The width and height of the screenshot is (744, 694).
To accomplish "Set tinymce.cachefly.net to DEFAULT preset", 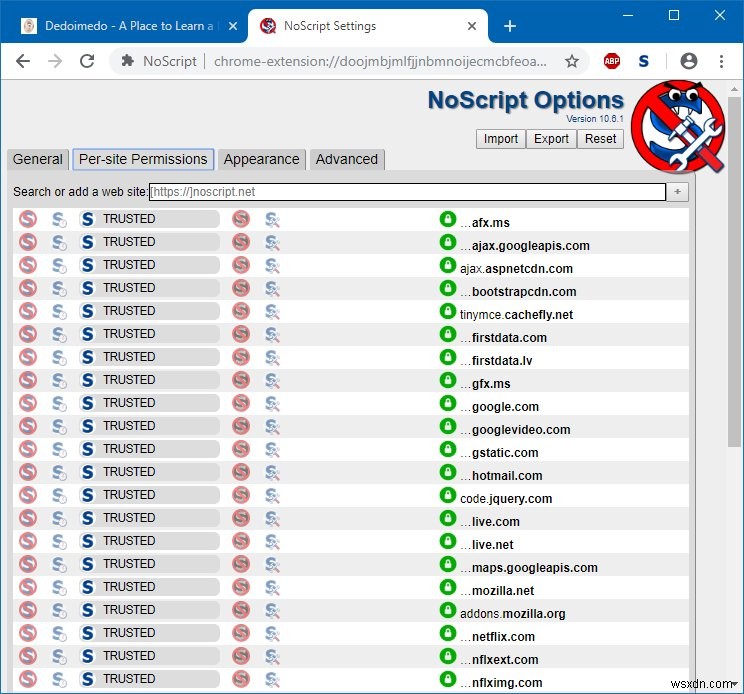I will 28,311.
